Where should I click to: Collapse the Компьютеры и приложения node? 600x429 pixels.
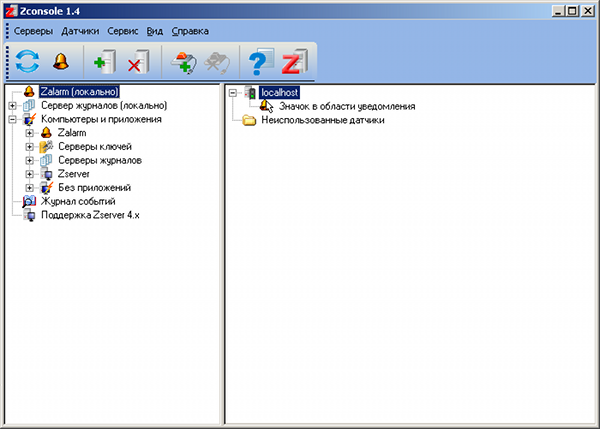(12, 119)
